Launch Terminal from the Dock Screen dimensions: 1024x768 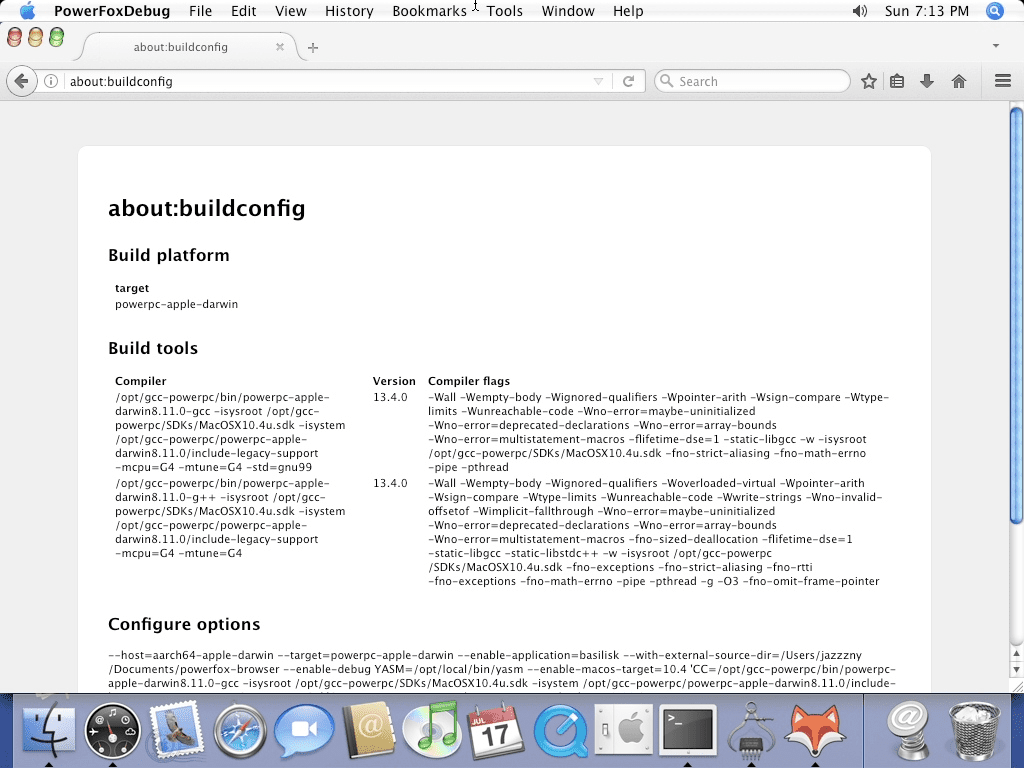click(688, 729)
